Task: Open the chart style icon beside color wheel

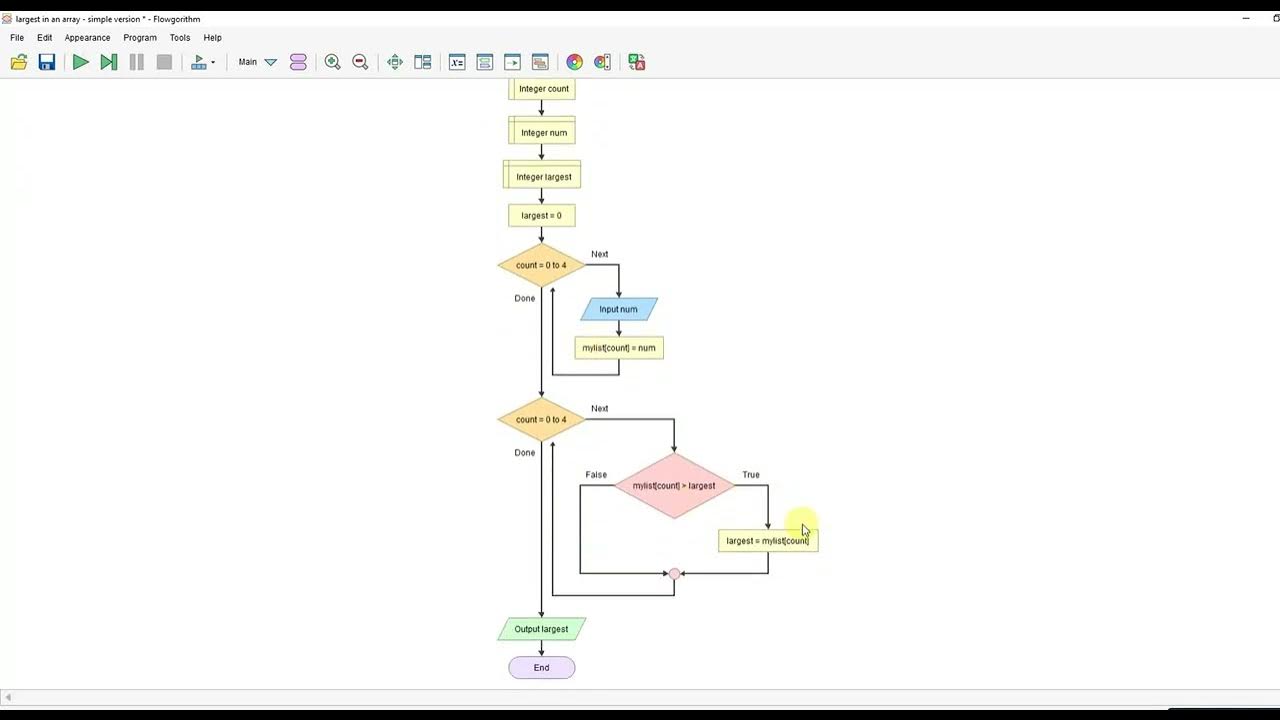Action: (602, 62)
